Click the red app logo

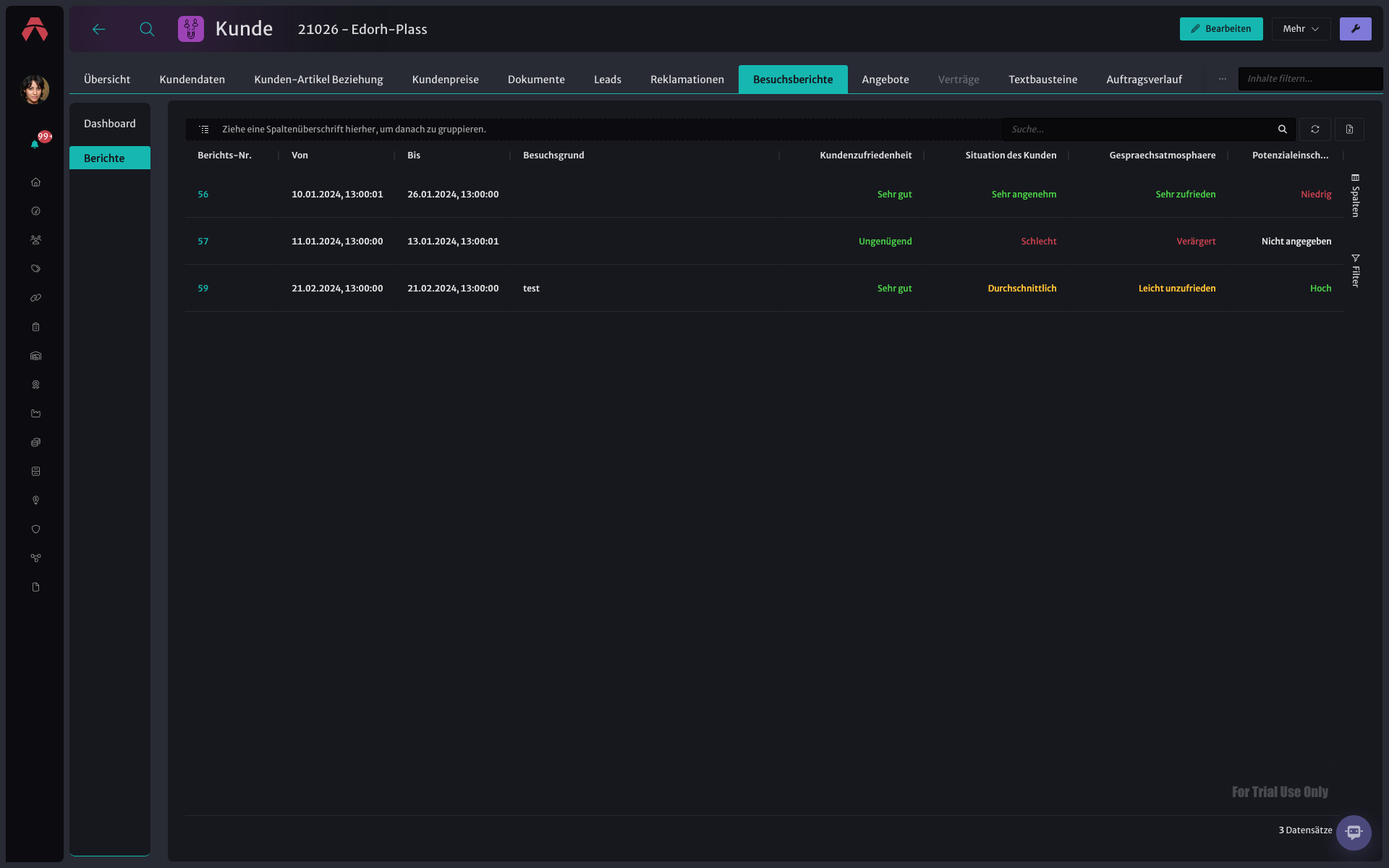tap(35, 29)
